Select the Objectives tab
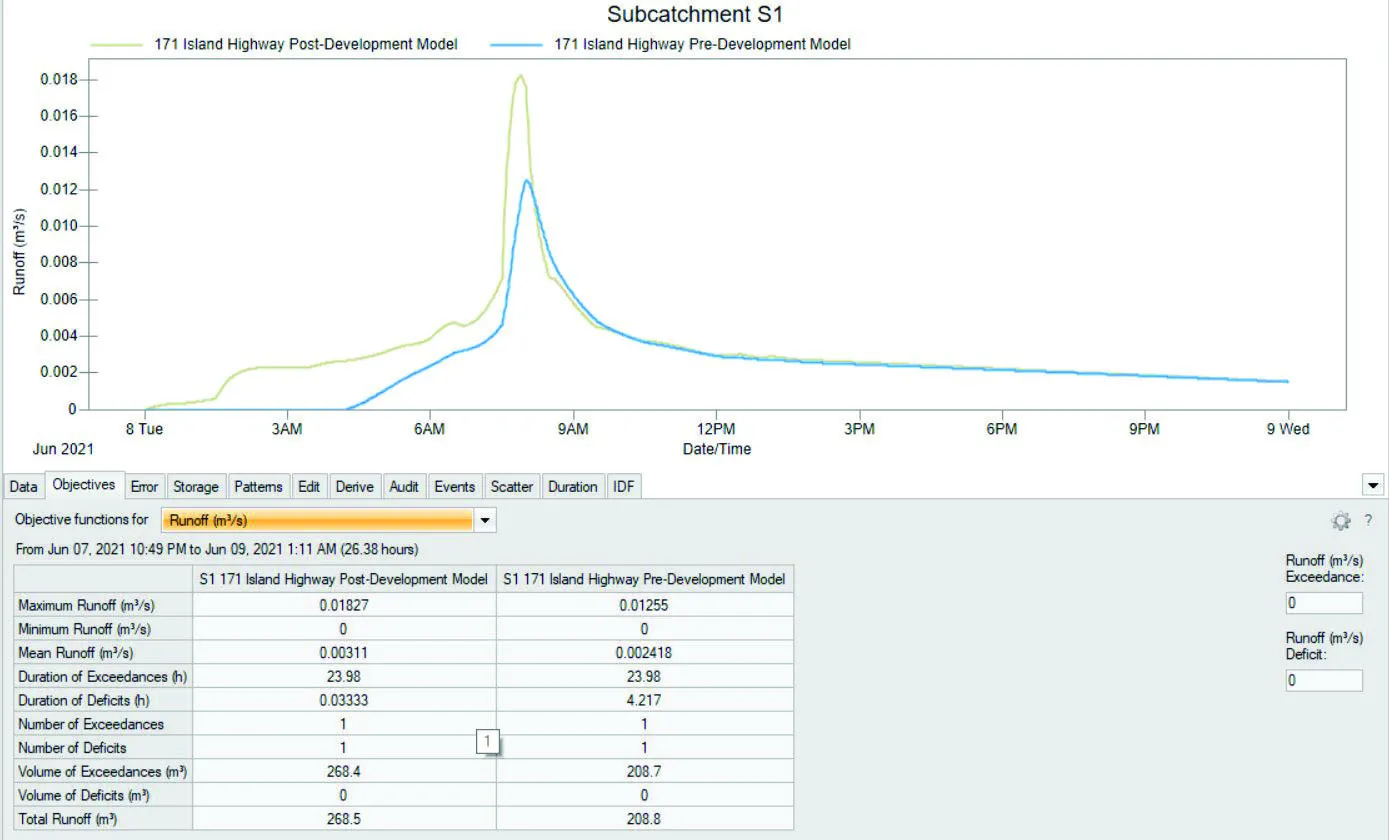 coord(84,485)
